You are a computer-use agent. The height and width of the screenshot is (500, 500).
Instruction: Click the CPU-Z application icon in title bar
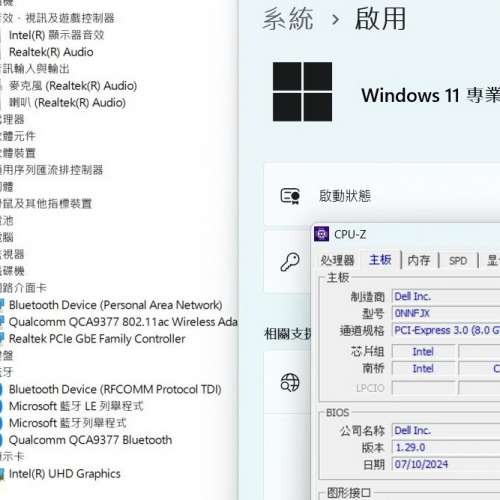[321, 234]
